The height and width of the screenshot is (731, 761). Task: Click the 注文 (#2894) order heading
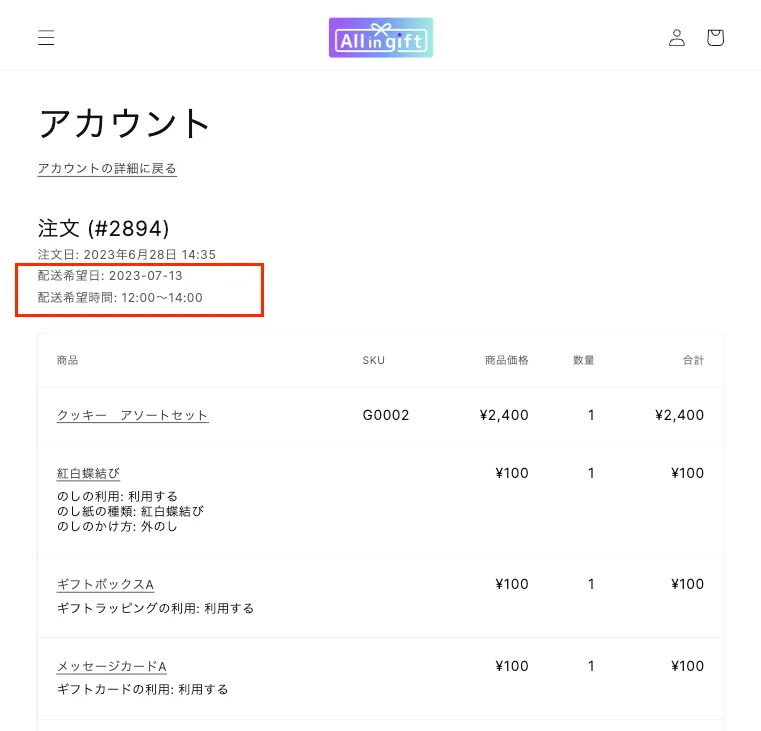point(103,228)
